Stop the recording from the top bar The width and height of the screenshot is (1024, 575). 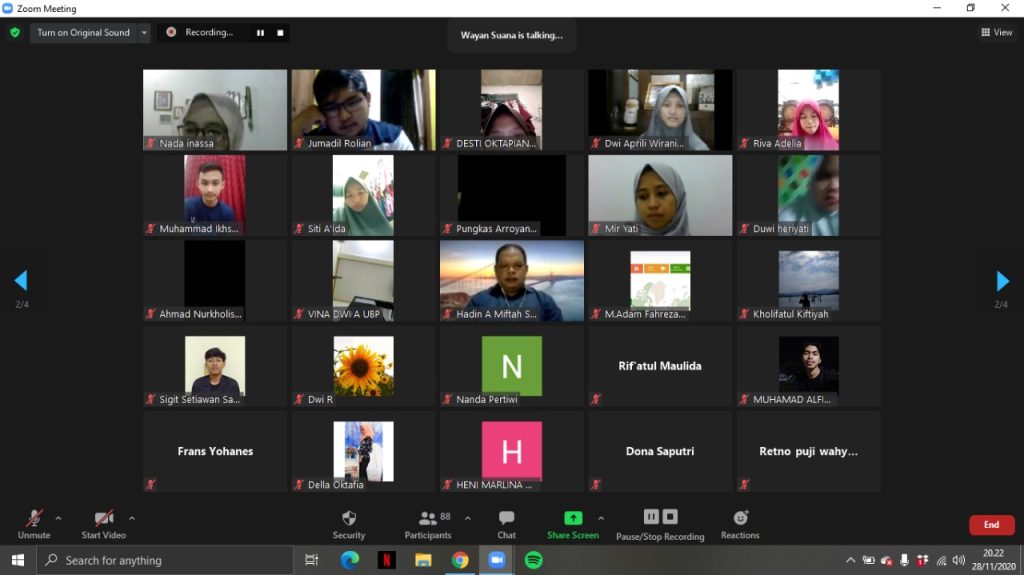coord(281,33)
